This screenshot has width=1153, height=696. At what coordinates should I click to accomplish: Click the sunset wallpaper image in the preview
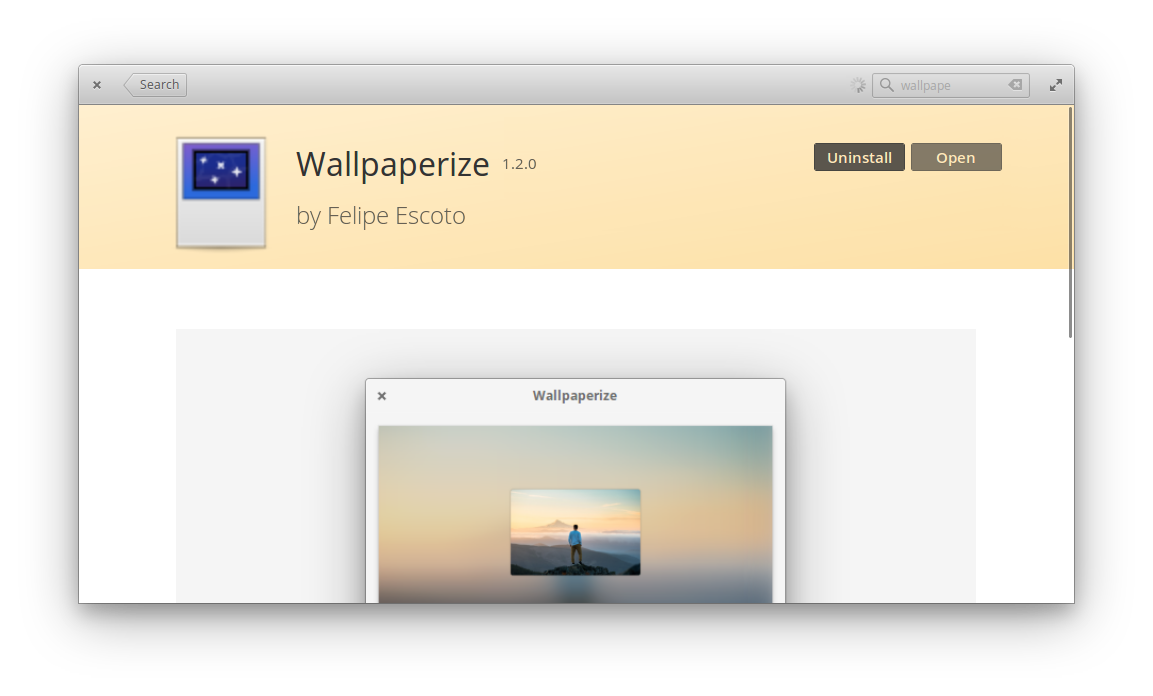pyautogui.click(x=575, y=532)
